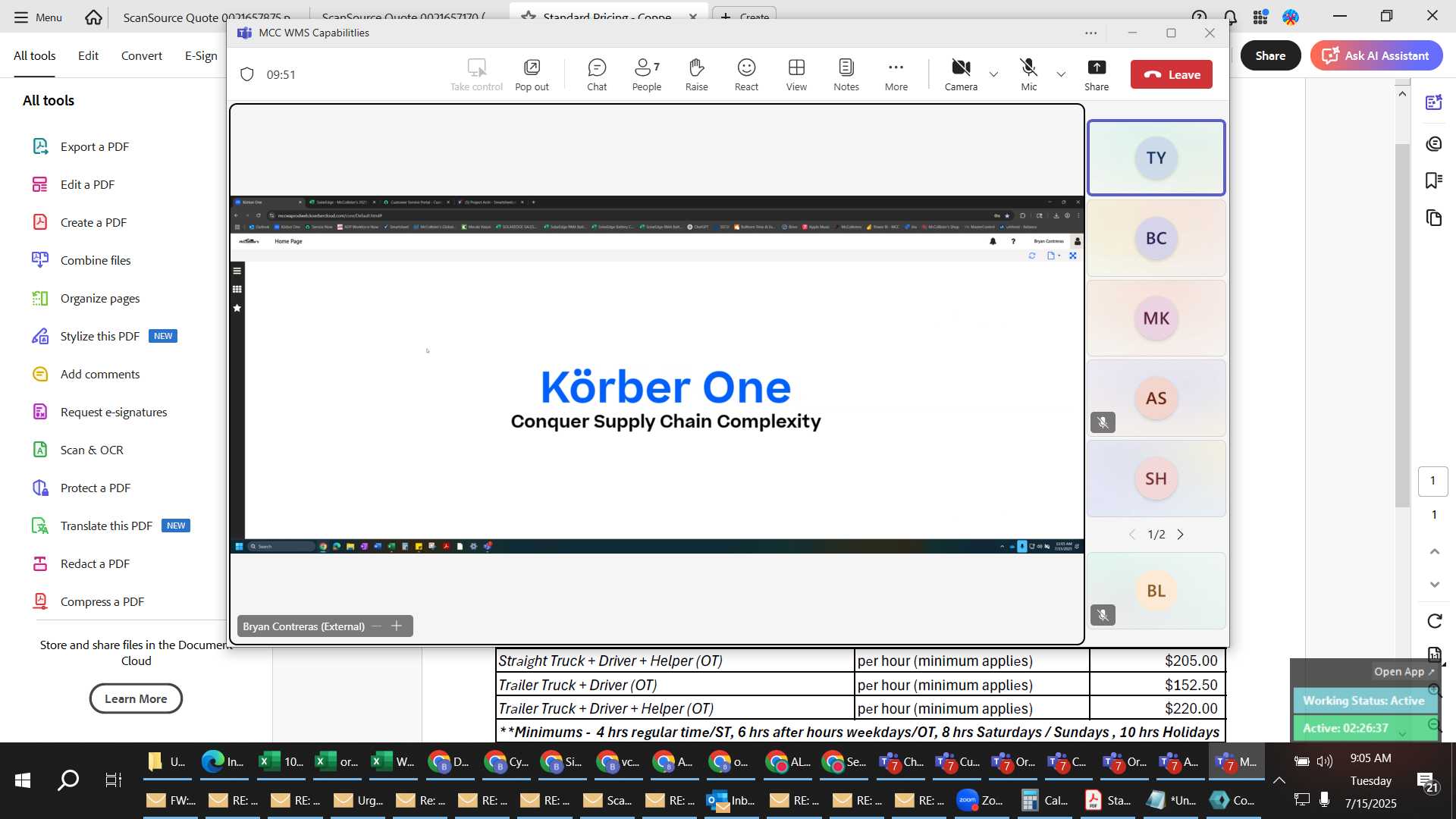1456x819 pixels.
Task: Open Windows taskbar search
Action: tap(68, 780)
